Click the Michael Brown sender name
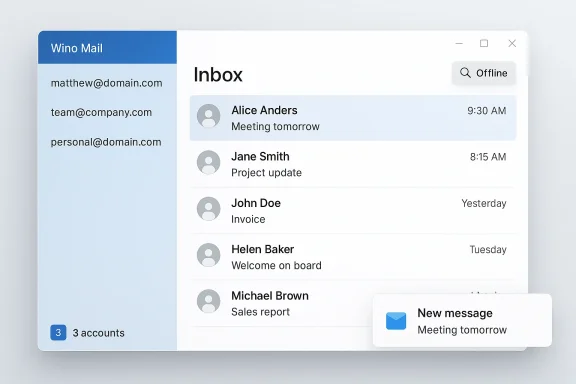The width and height of the screenshot is (576, 384). coord(270,295)
